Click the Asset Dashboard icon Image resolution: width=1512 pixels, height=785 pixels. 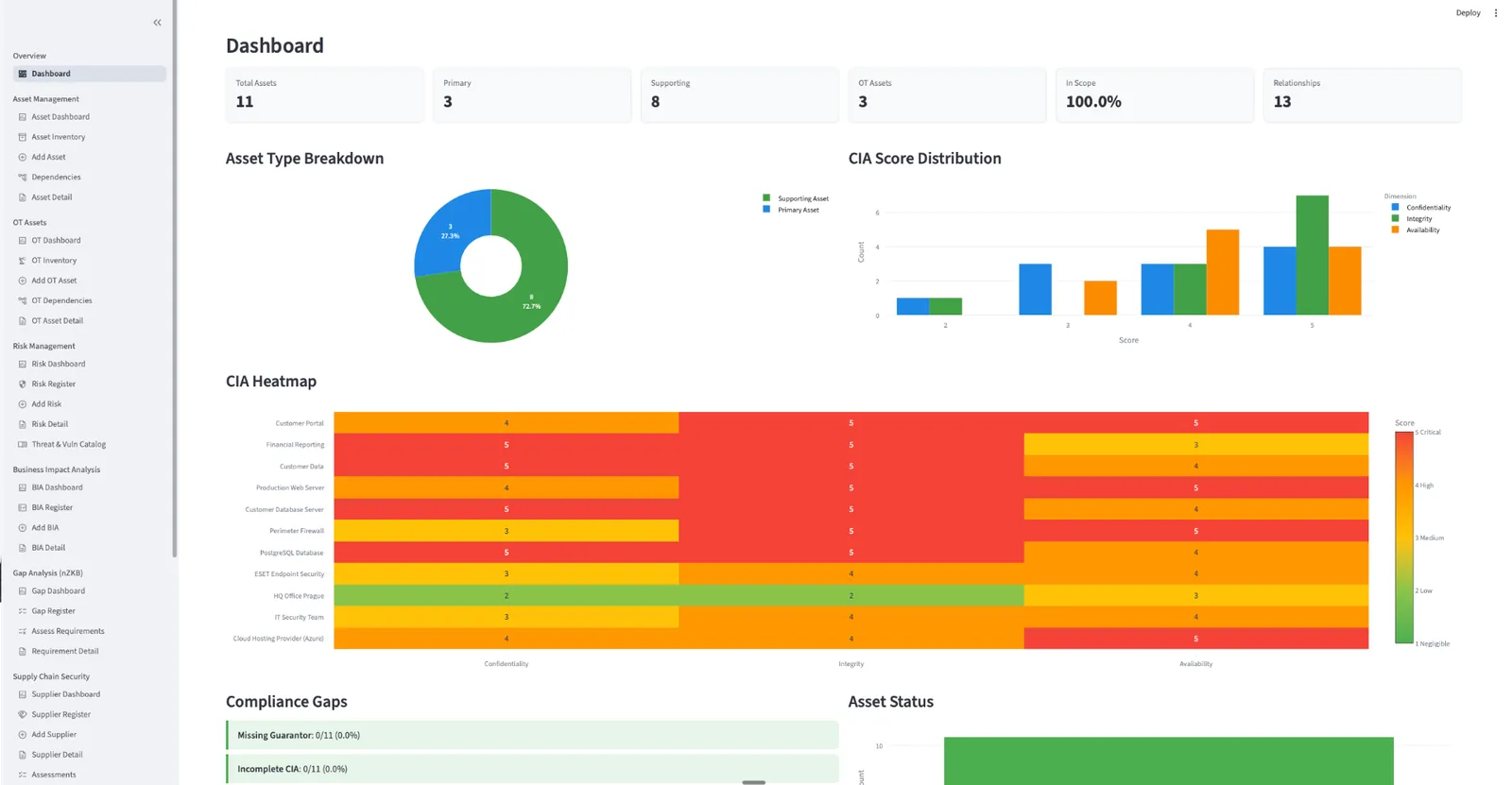click(23, 117)
